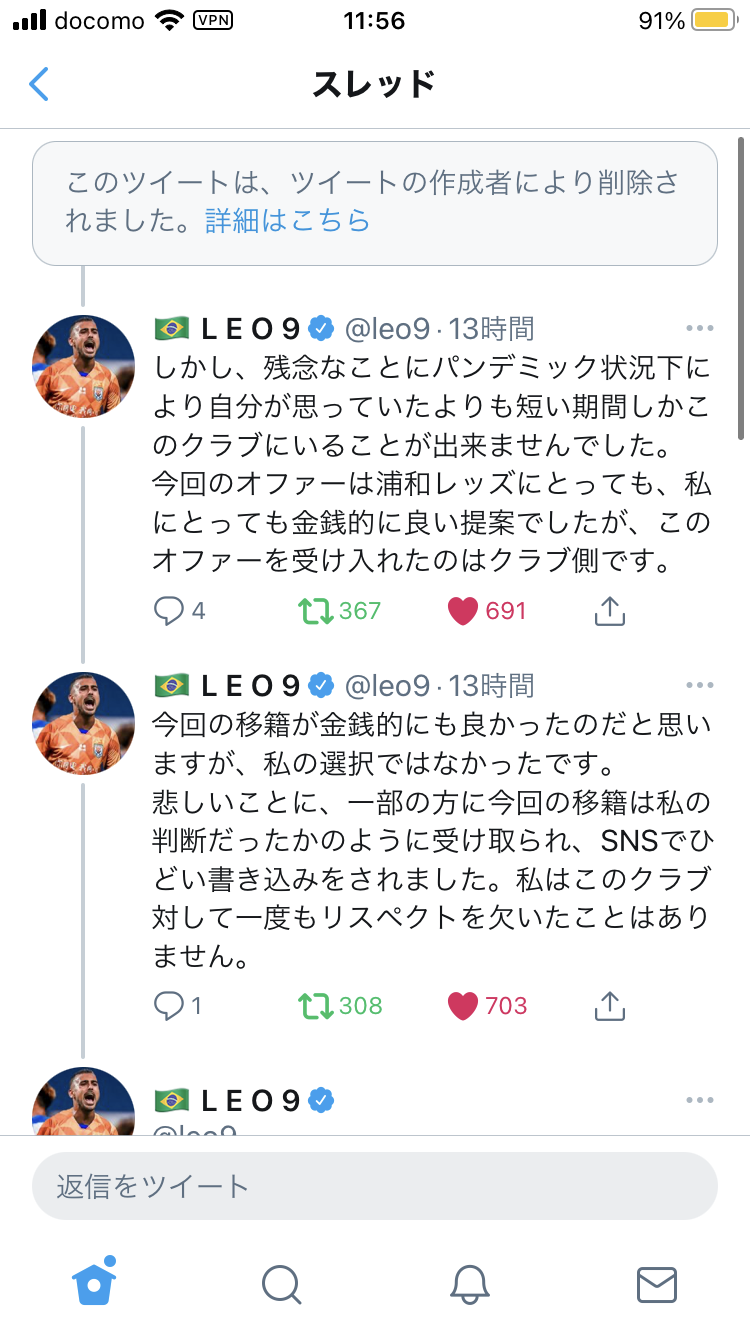Open the notifications bell tab
The width and height of the screenshot is (750, 1334).
tap(469, 1284)
